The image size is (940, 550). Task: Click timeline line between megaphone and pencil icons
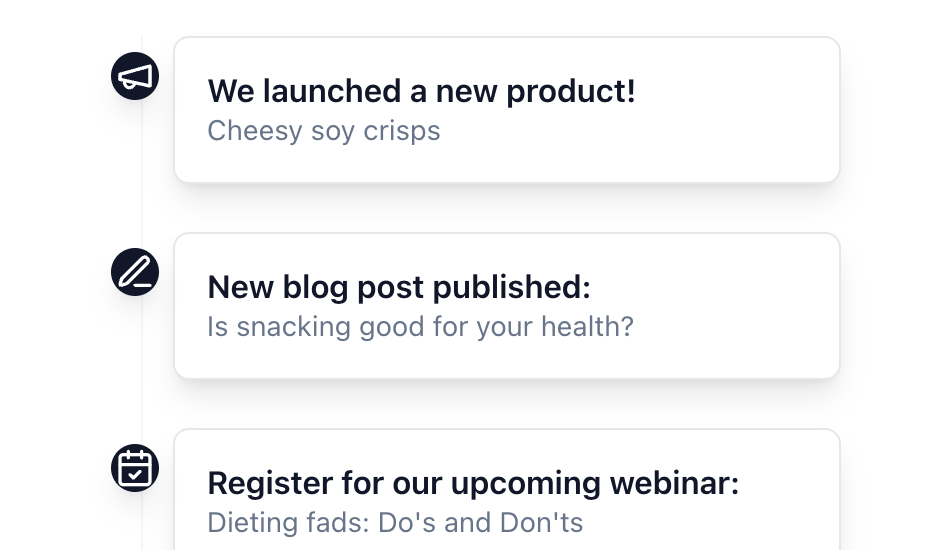tap(142, 175)
